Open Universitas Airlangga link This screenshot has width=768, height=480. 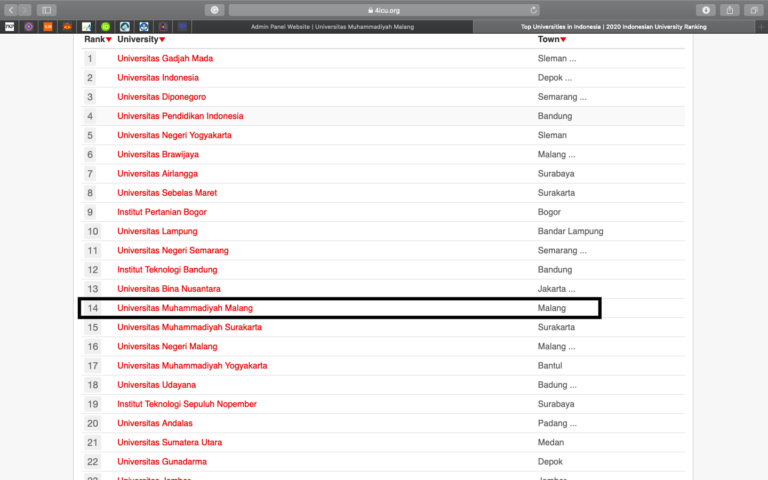pos(157,173)
